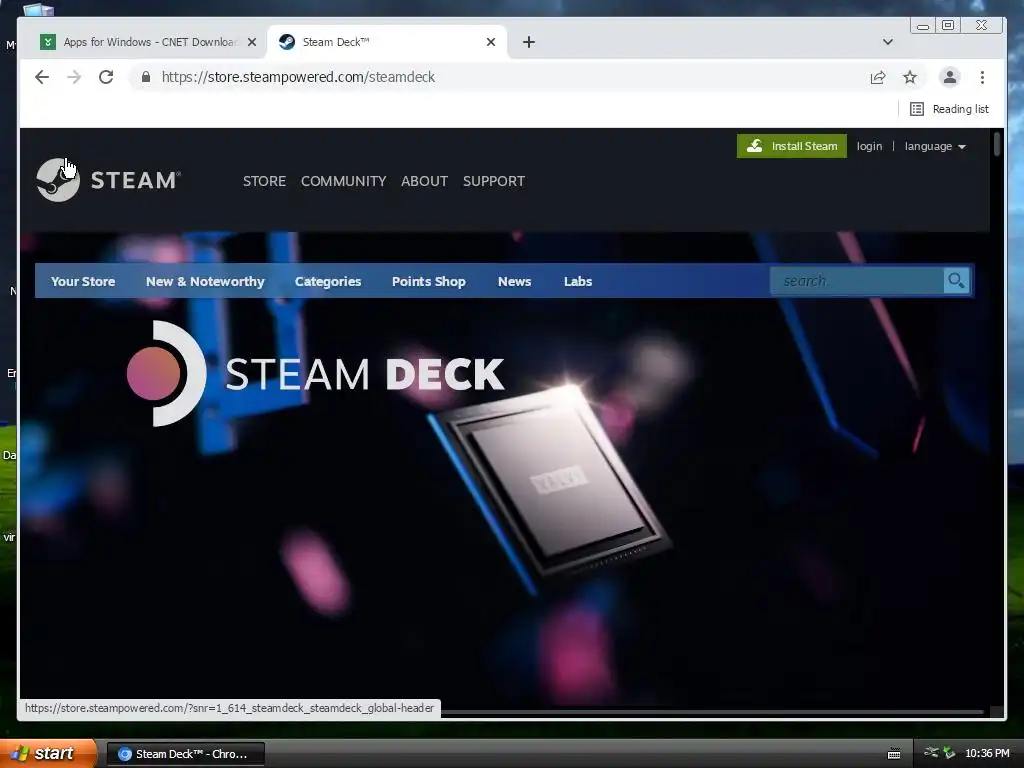The height and width of the screenshot is (768, 1024).
Task: Open the ABOUT menu item
Action: click(424, 181)
